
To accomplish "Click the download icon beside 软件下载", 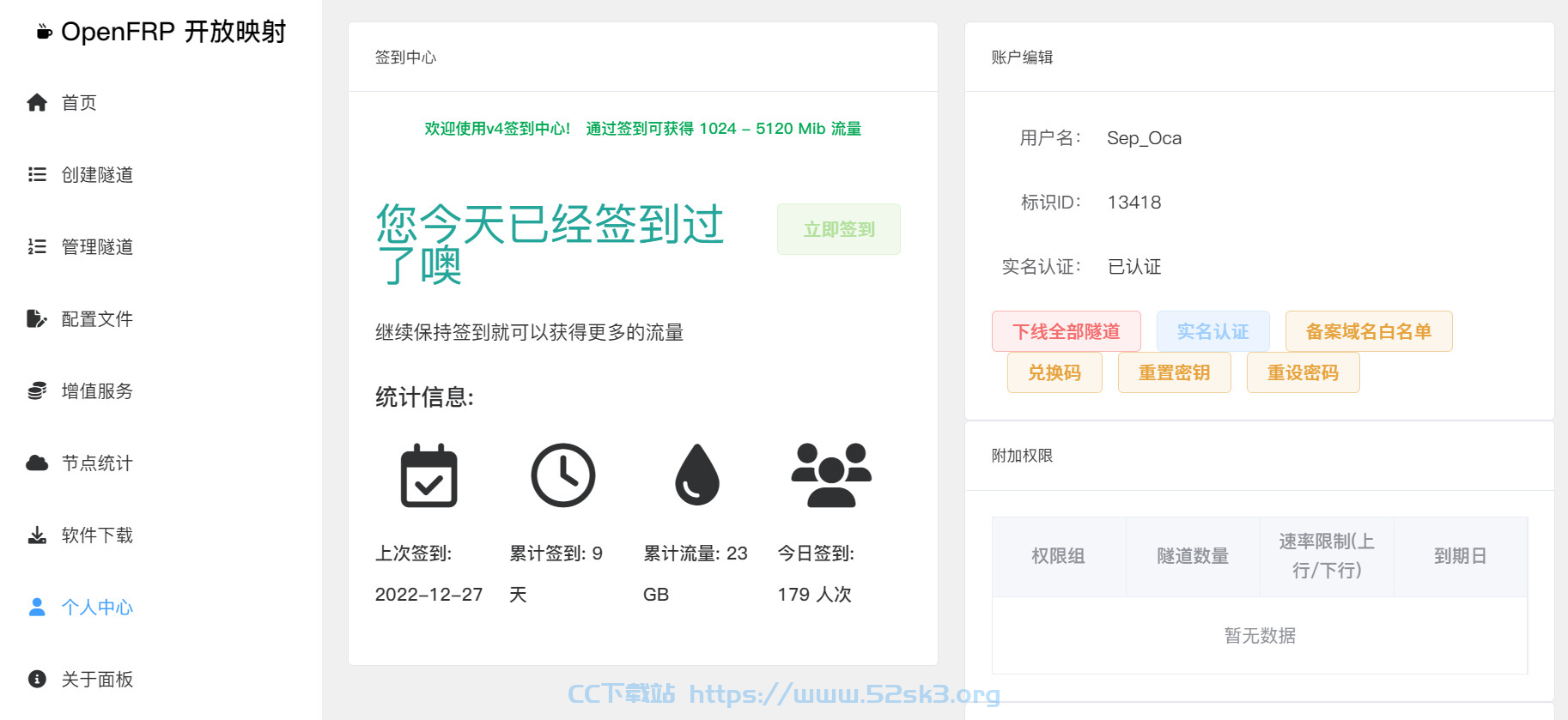I will pyautogui.click(x=37, y=535).
